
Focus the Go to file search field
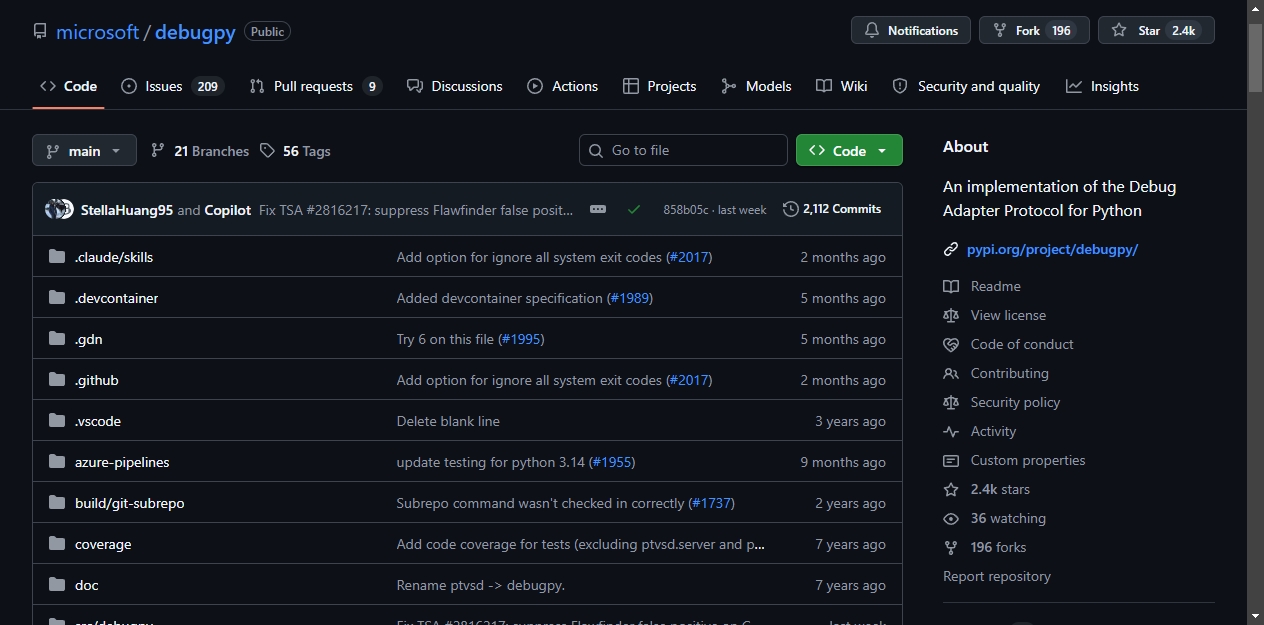point(683,150)
